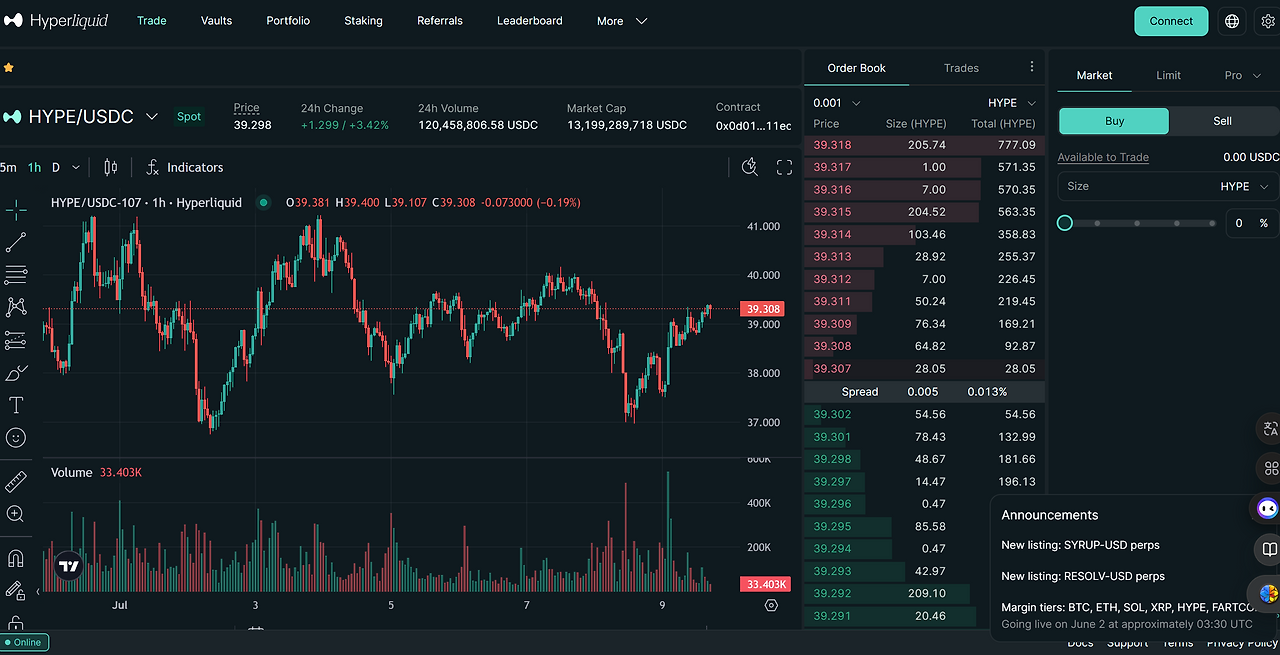Open site settings gear icon
The width and height of the screenshot is (1280, 655).
coord(1268,21)
